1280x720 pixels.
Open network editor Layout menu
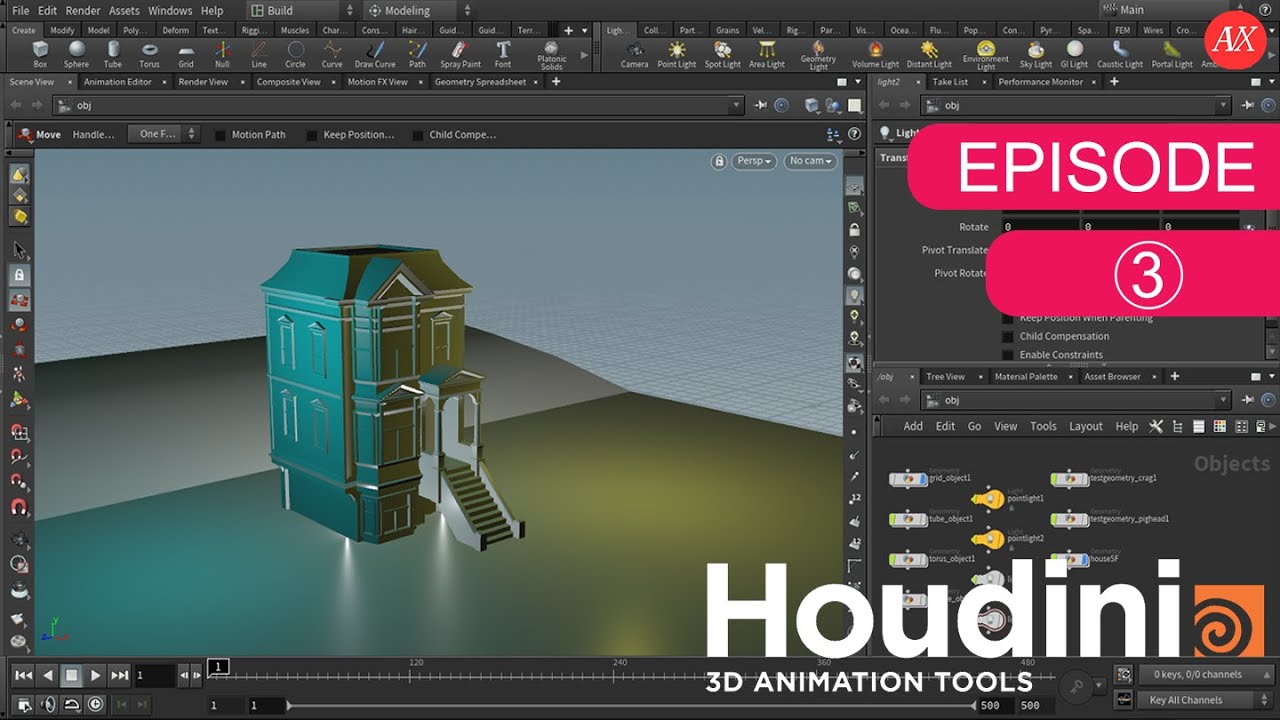coord(1086,426)
